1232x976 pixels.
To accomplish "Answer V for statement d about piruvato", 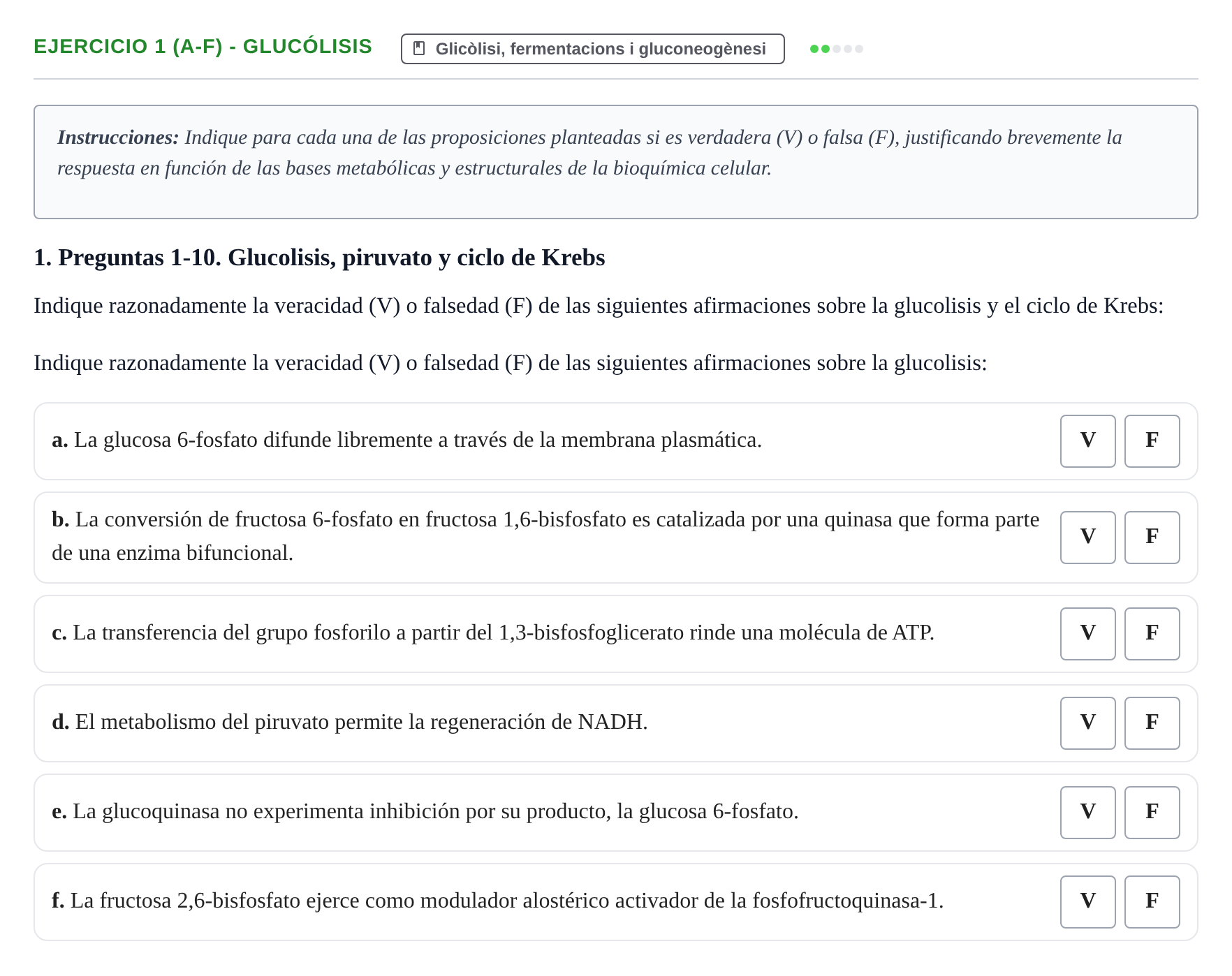I will coord(1087,723).
